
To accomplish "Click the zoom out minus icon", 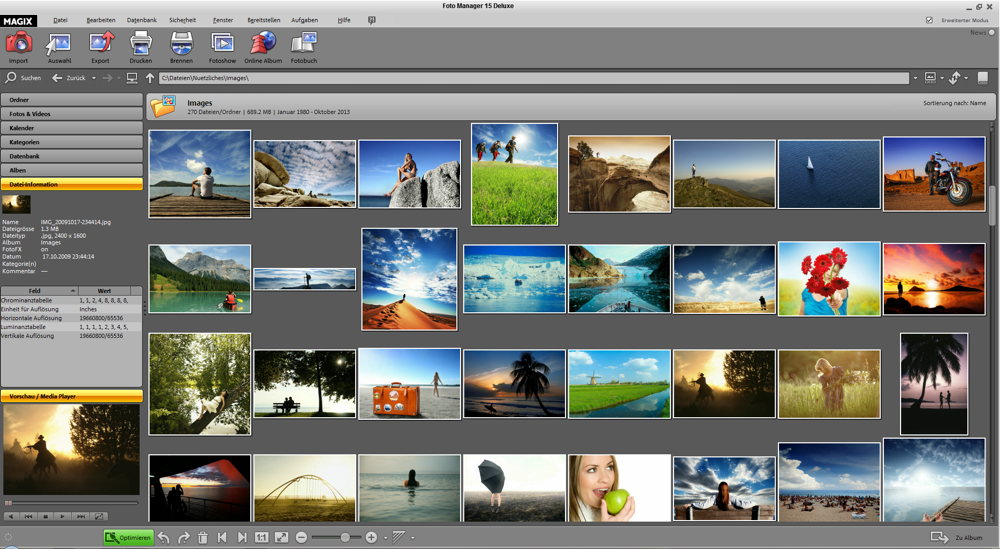I will click(x=302, y=538).
